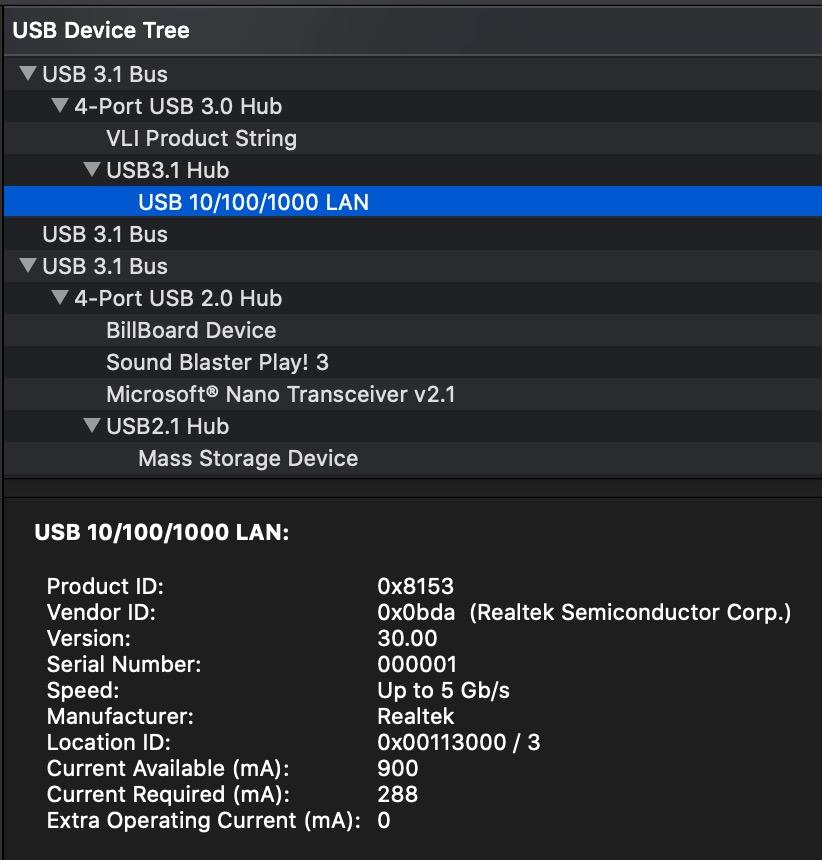Select Sound Blaster Play! 3 device

point(217,362)
